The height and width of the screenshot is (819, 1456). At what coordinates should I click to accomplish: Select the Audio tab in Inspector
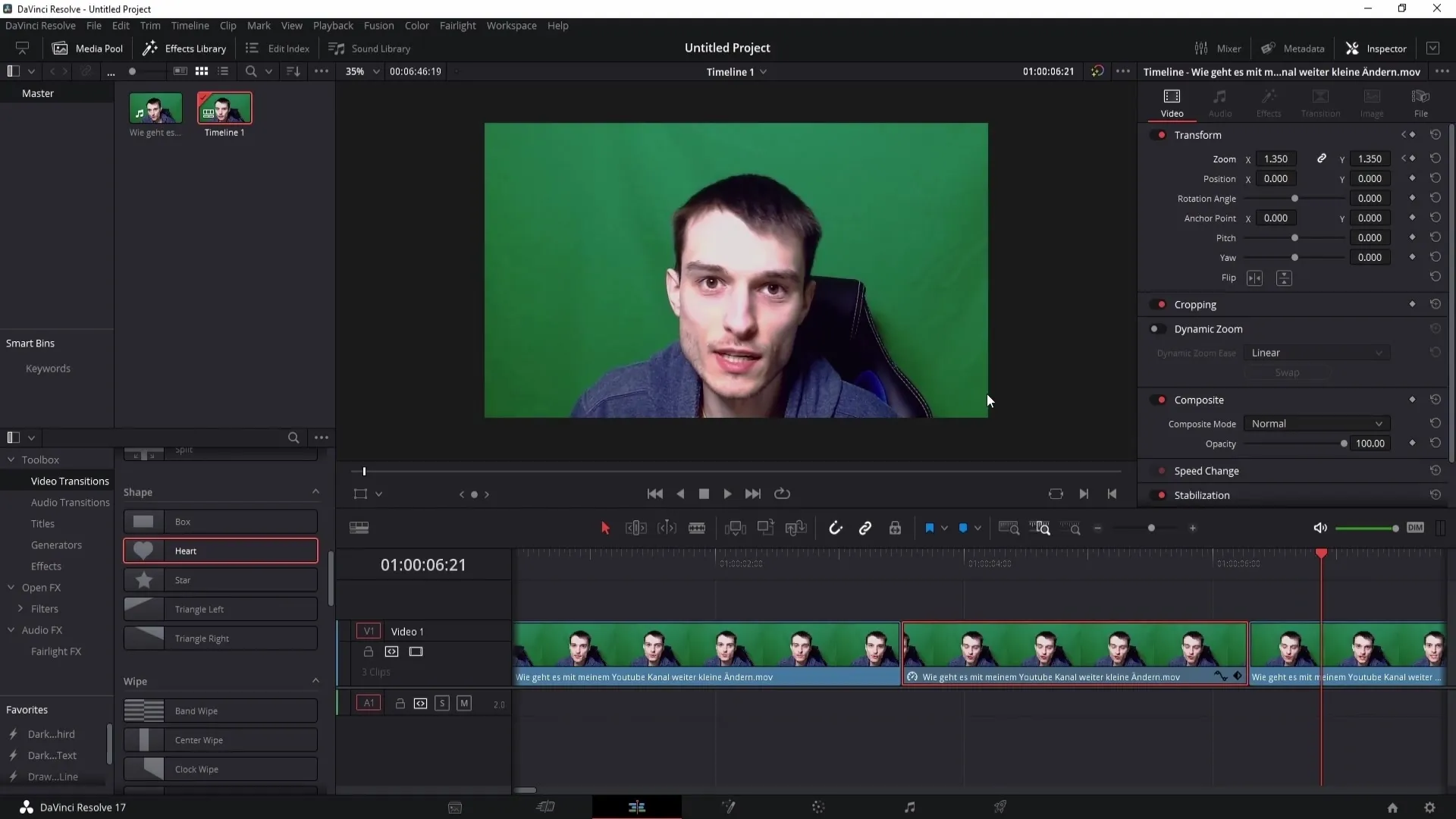pos(1222,100)
